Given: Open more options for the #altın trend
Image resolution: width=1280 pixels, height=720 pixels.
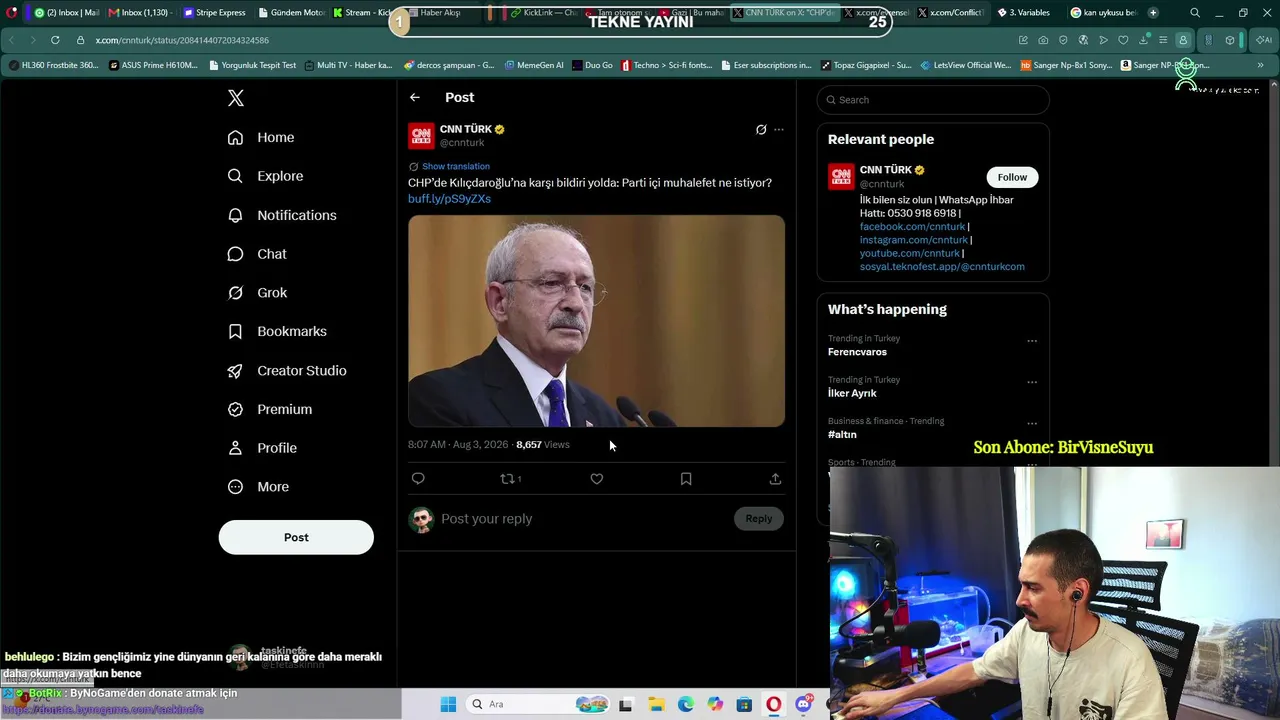Looking at the screenshot, I should 1032,424.
